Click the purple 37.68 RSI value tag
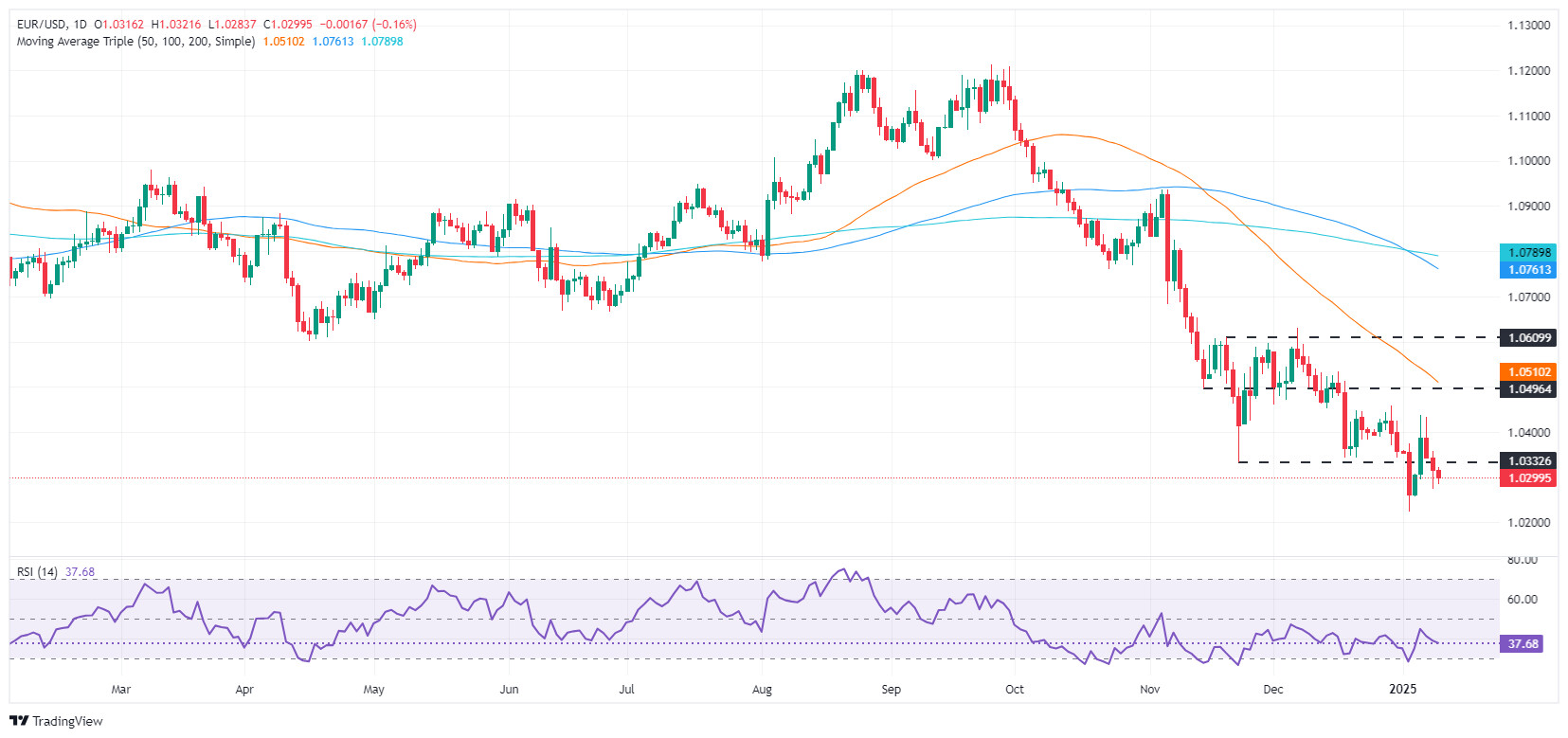The height and width of the screenshot is (738, 1568). pyautogui.click(x=1523, y=643)
